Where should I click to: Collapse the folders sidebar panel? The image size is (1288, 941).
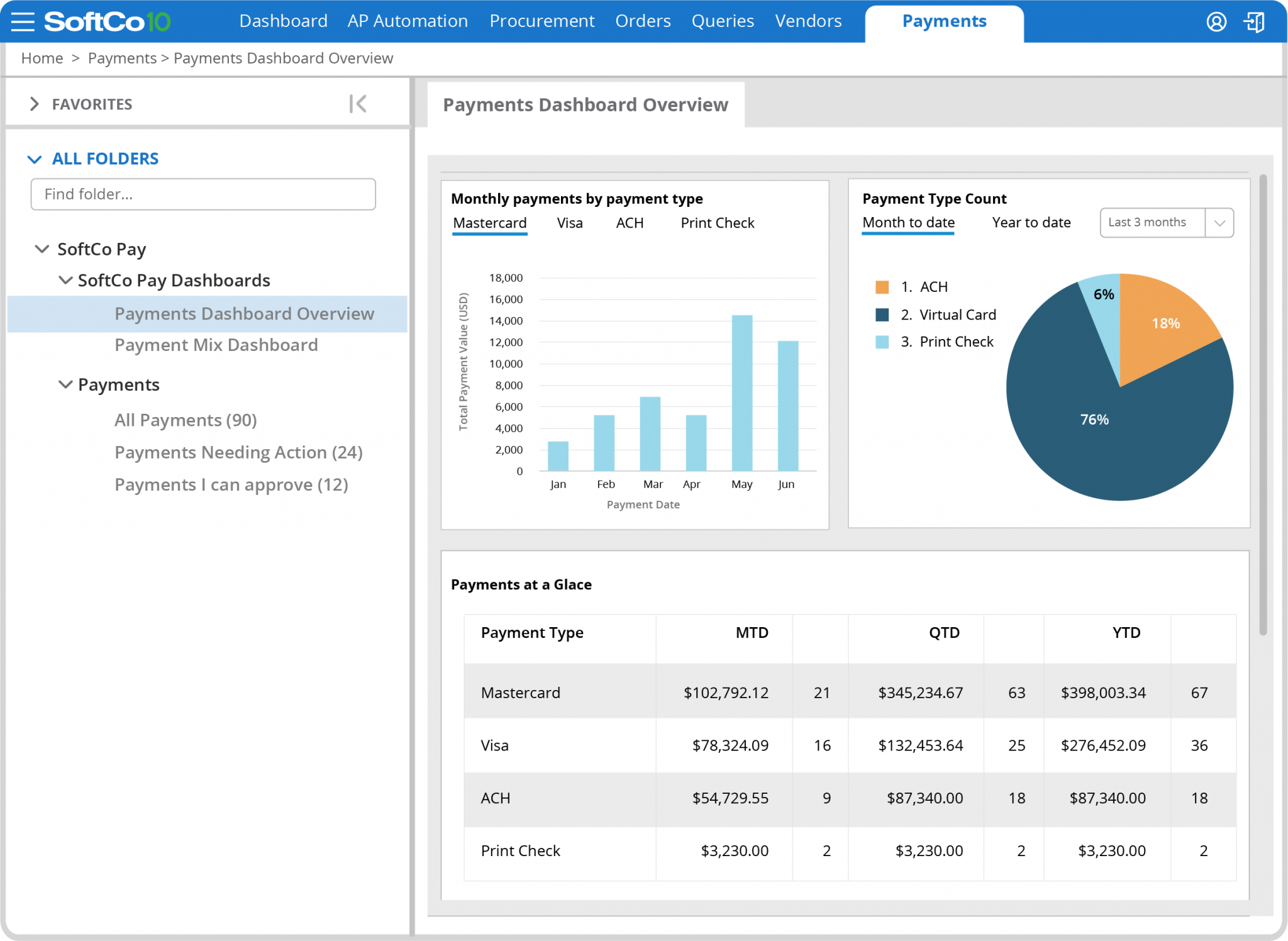tap(357, 104)
